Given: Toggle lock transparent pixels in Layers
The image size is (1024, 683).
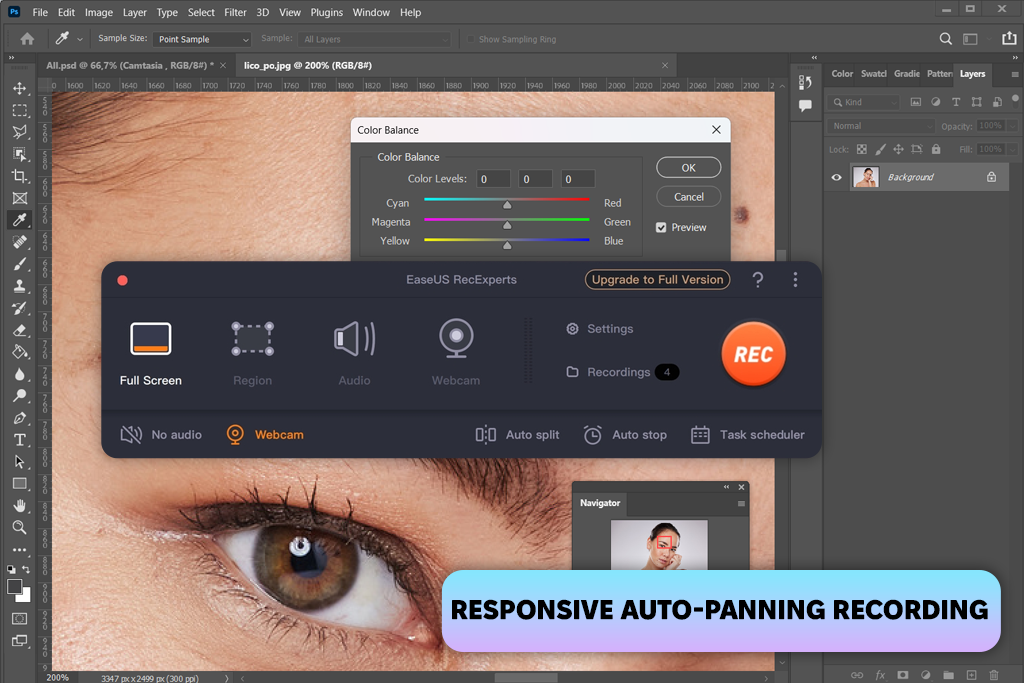Looking at the screenshot, I should [x=862, y=150].
